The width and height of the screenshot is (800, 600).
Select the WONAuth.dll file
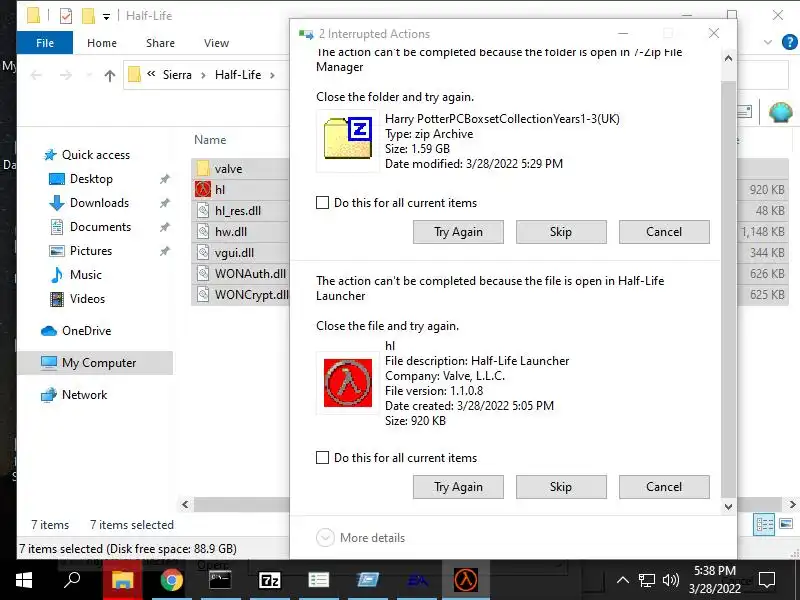pos(241,273)
